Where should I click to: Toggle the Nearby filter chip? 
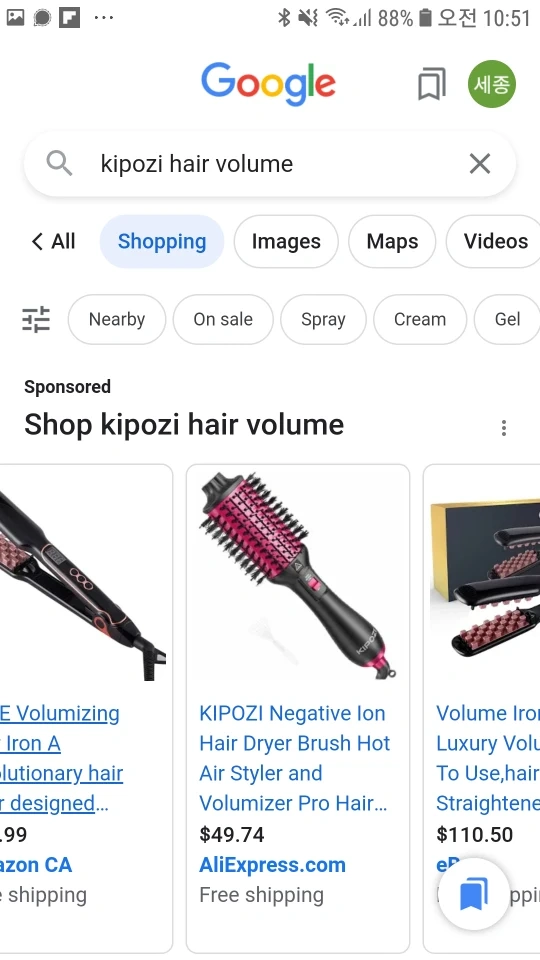117,320
